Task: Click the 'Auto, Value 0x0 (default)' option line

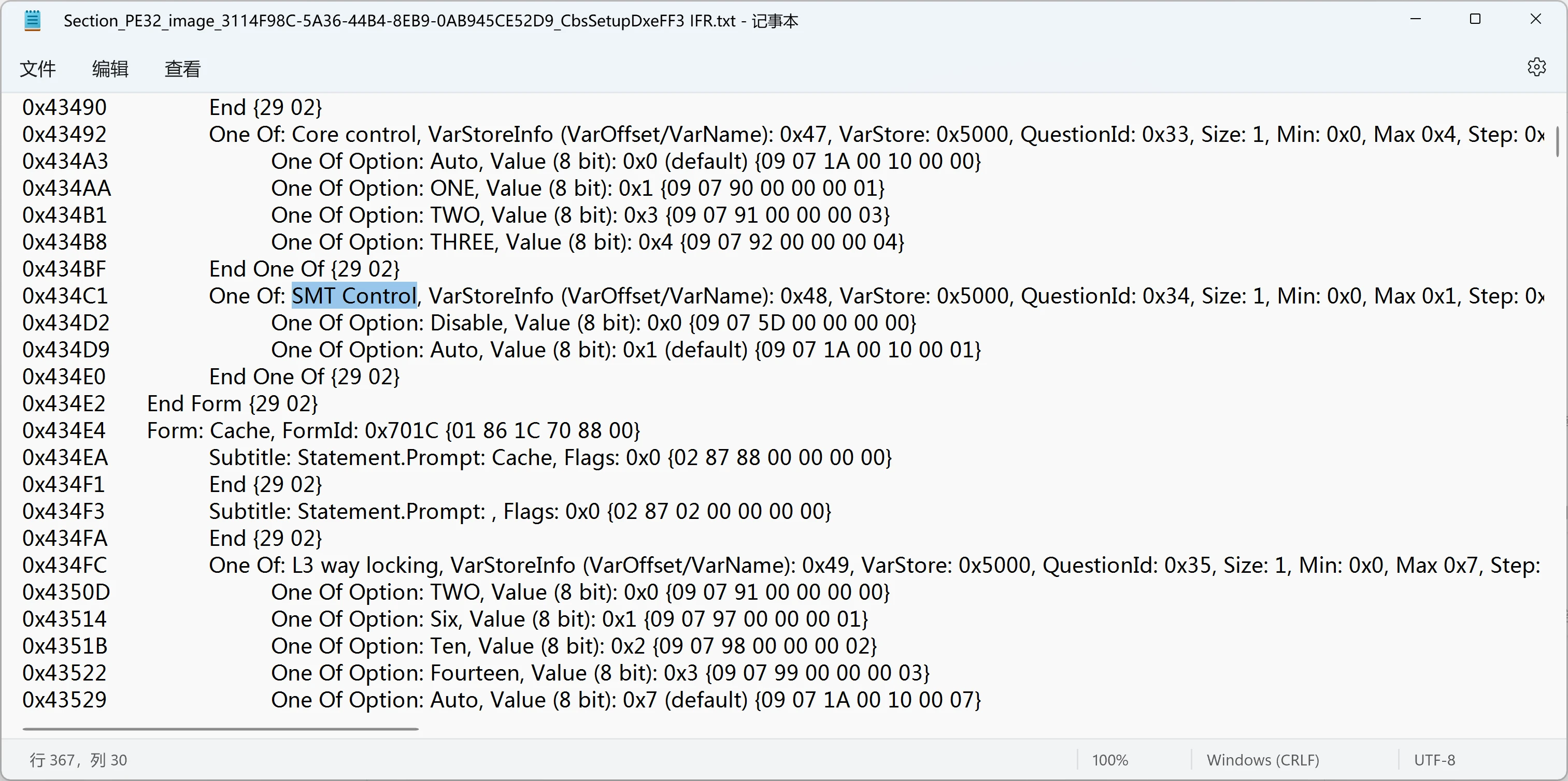Action: [626, 161]
